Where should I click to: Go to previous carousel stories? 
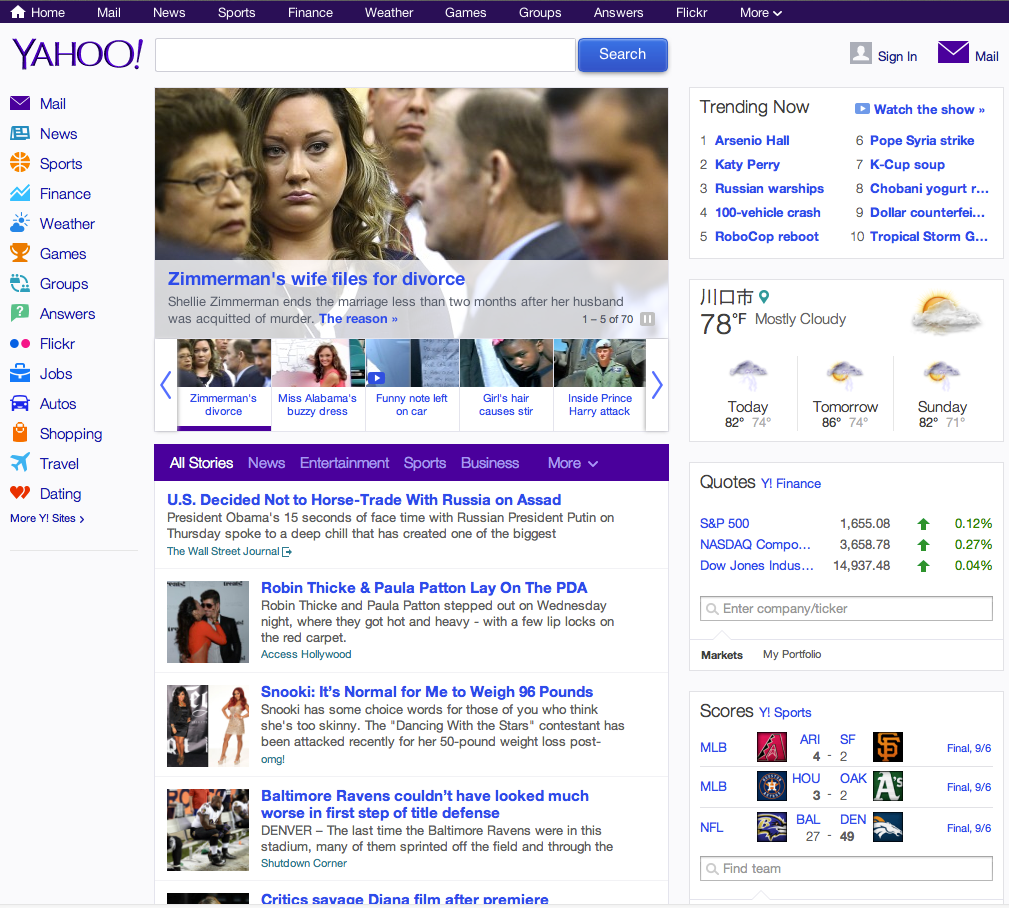165,385
